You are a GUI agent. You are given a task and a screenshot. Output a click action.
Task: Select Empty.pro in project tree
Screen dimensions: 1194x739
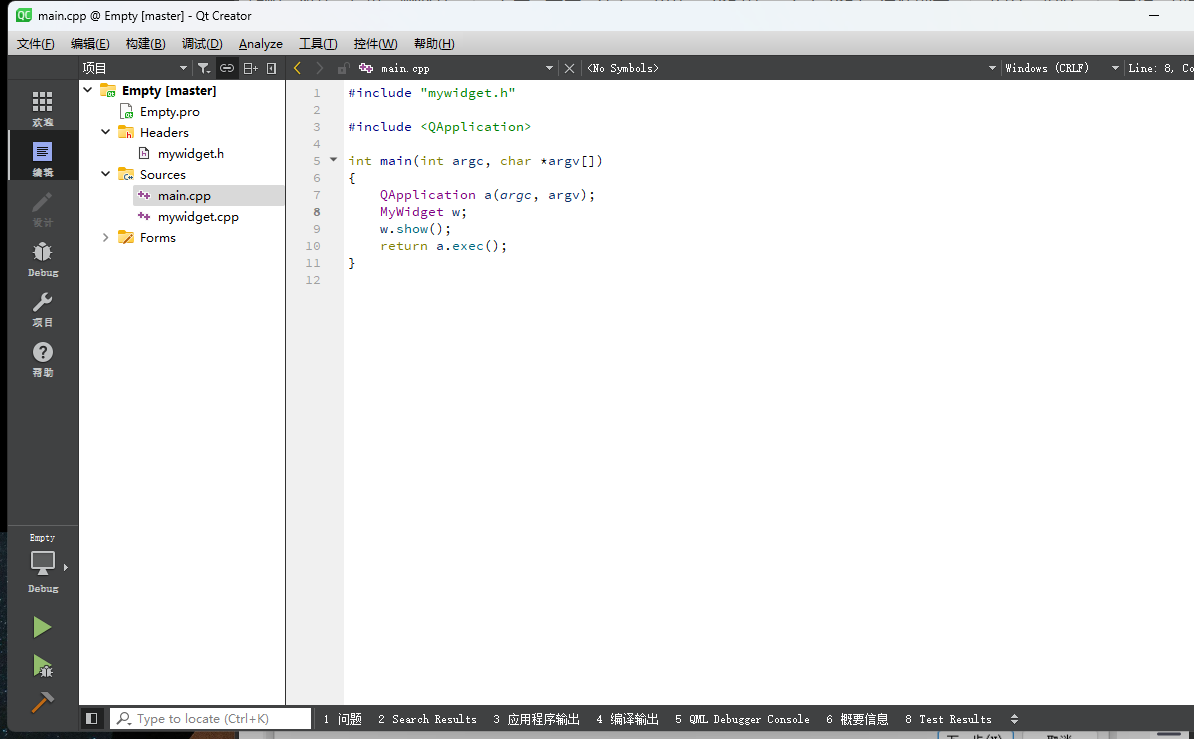point(169,111)
